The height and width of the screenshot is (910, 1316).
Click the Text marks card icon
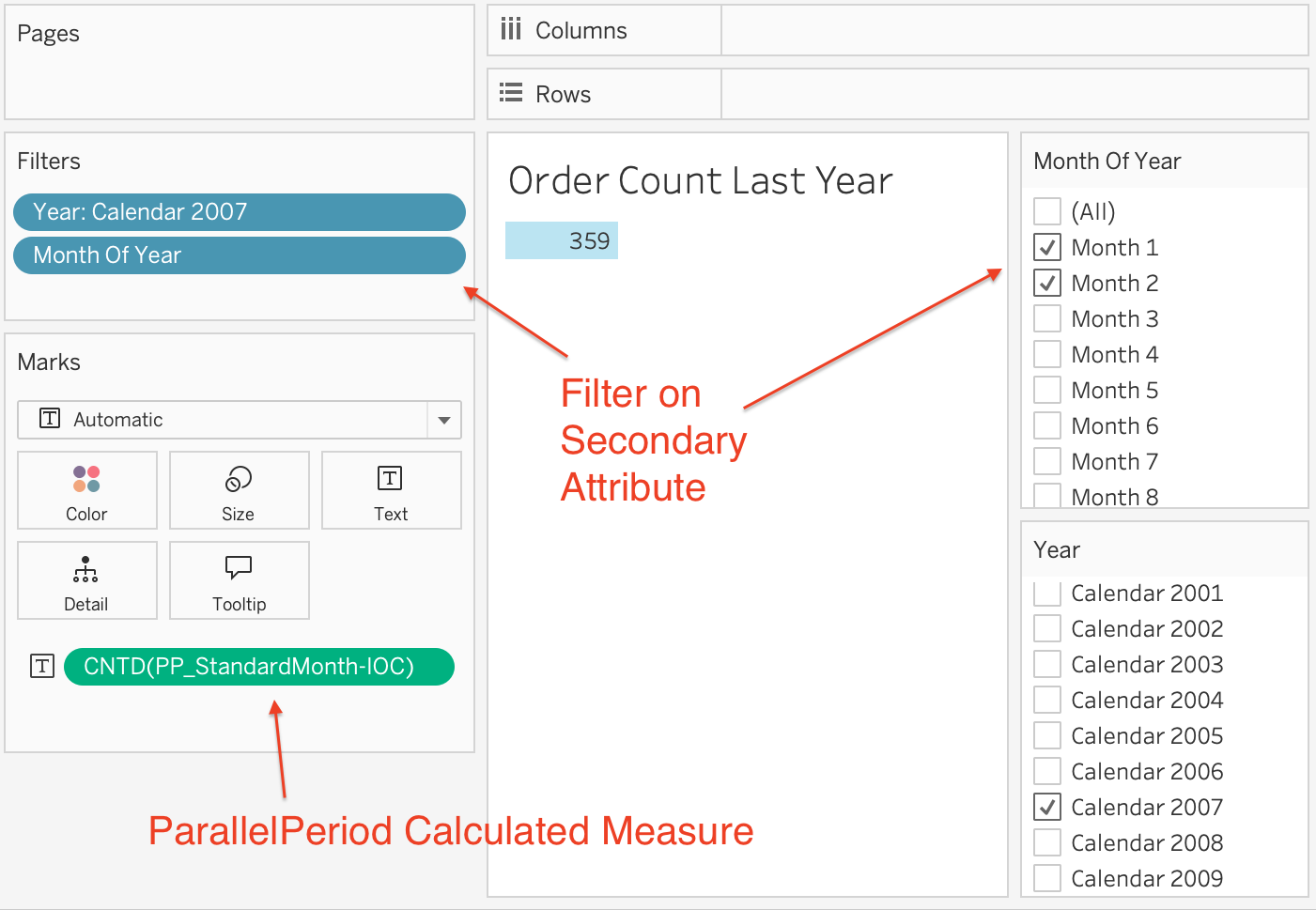point(390,479)
